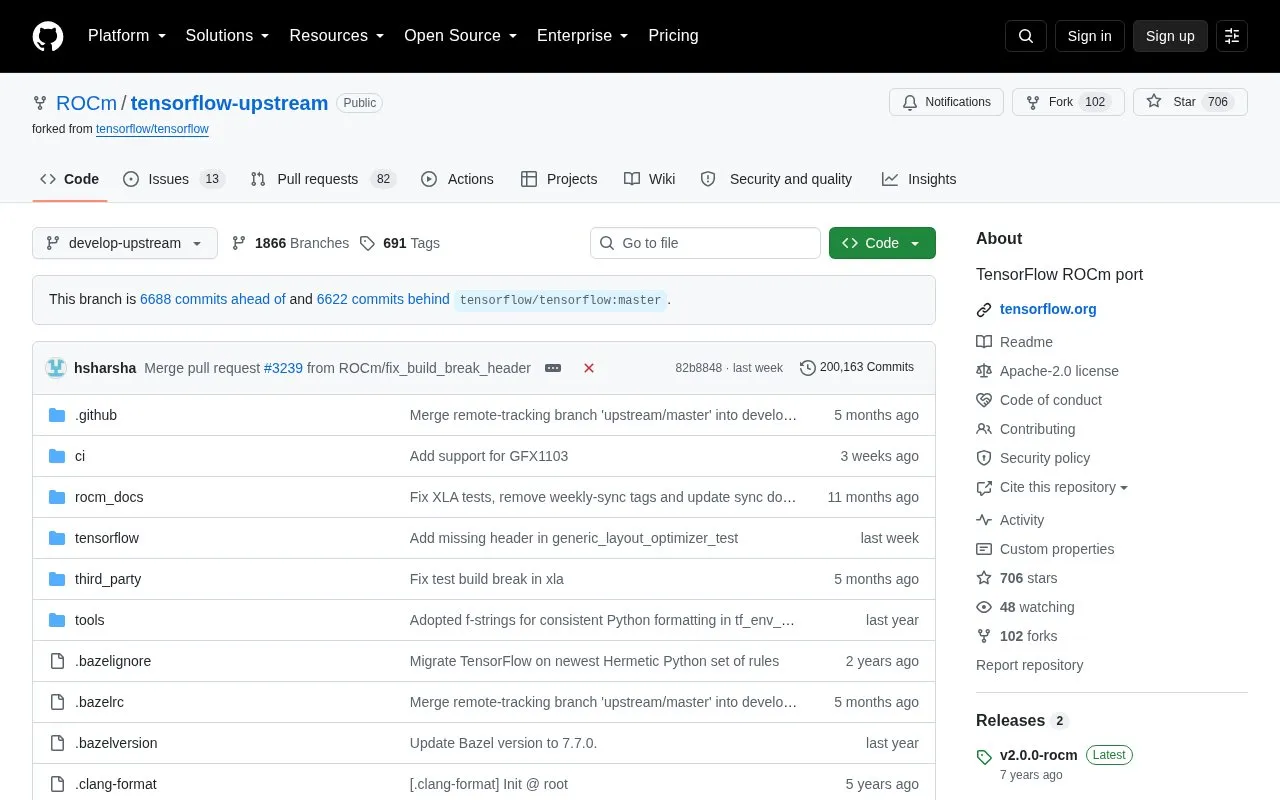View the 1866 Branches link
This screenshot has height=800, width=1280.
[x=290, y=243]
